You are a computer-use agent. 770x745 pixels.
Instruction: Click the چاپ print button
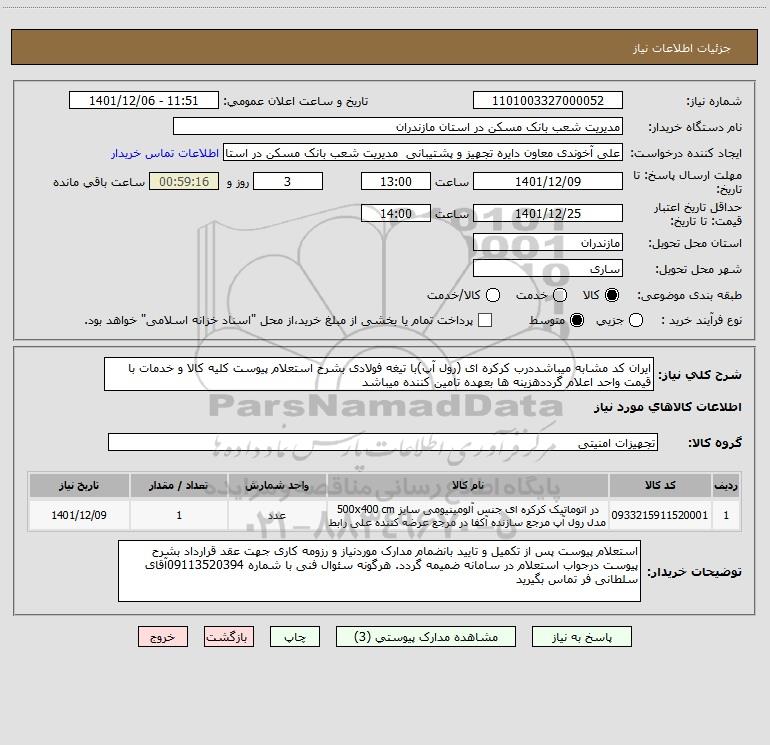point(295,637)
